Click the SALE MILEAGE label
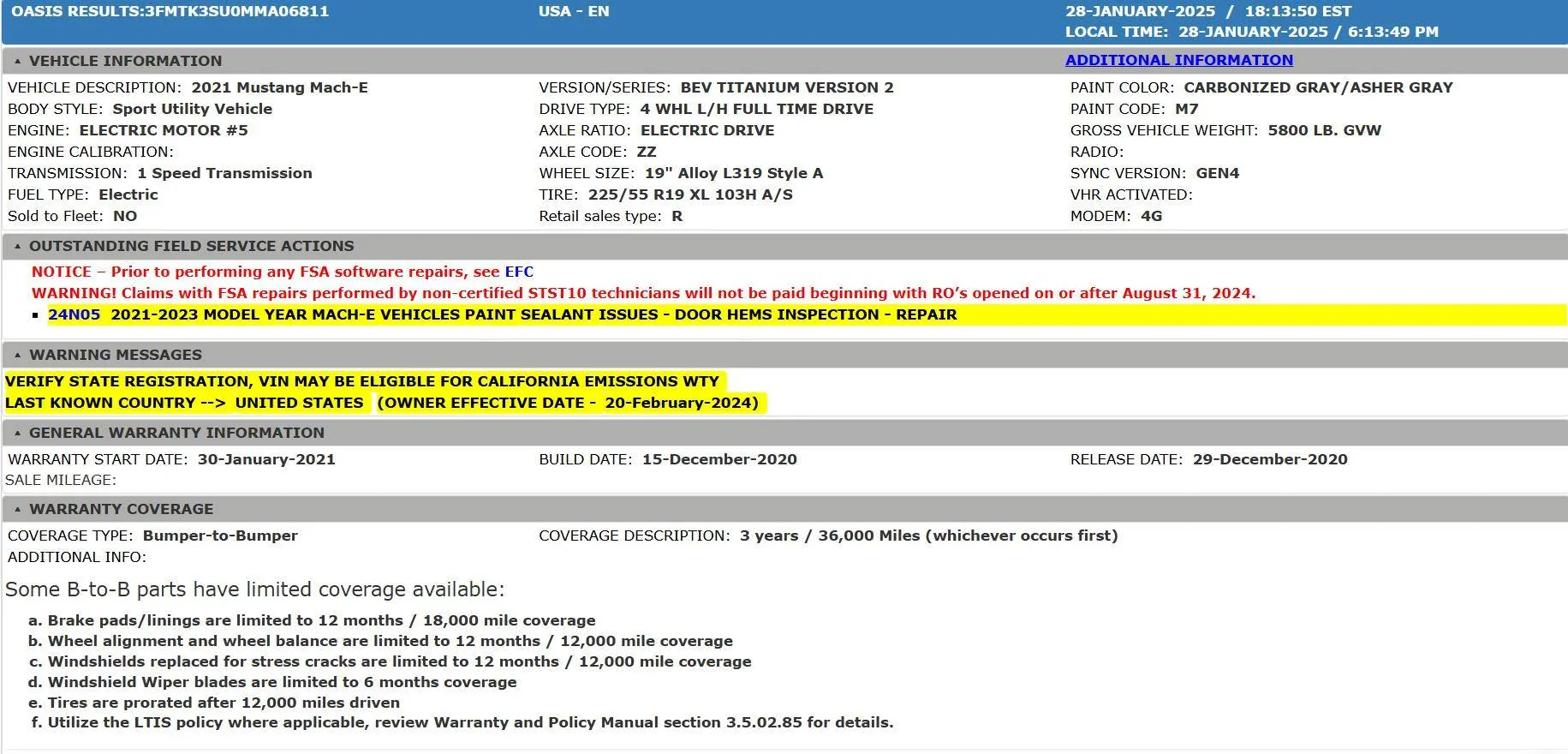 point(61,480)
